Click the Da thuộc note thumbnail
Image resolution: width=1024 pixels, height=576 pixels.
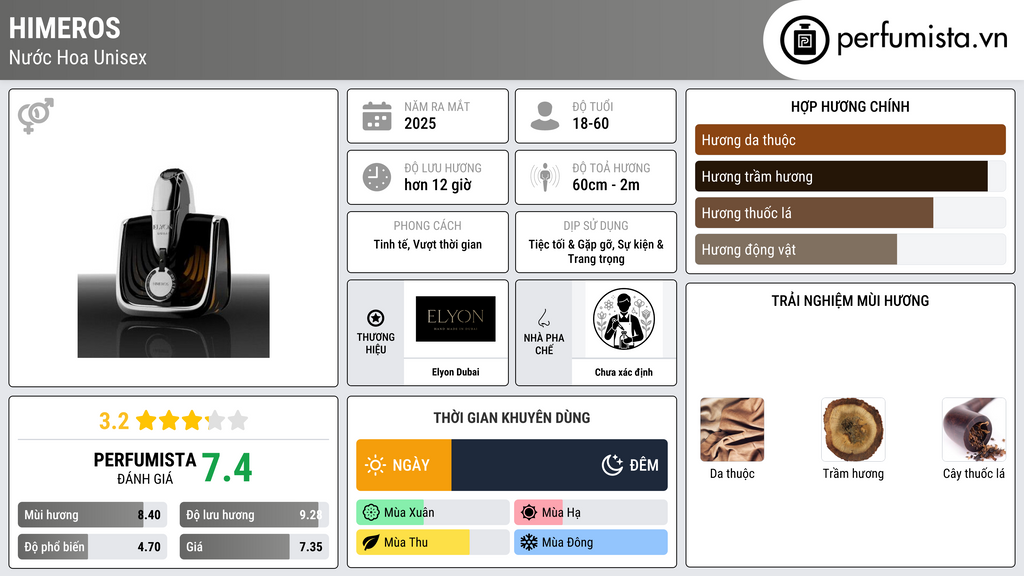(x=732, y=430)
